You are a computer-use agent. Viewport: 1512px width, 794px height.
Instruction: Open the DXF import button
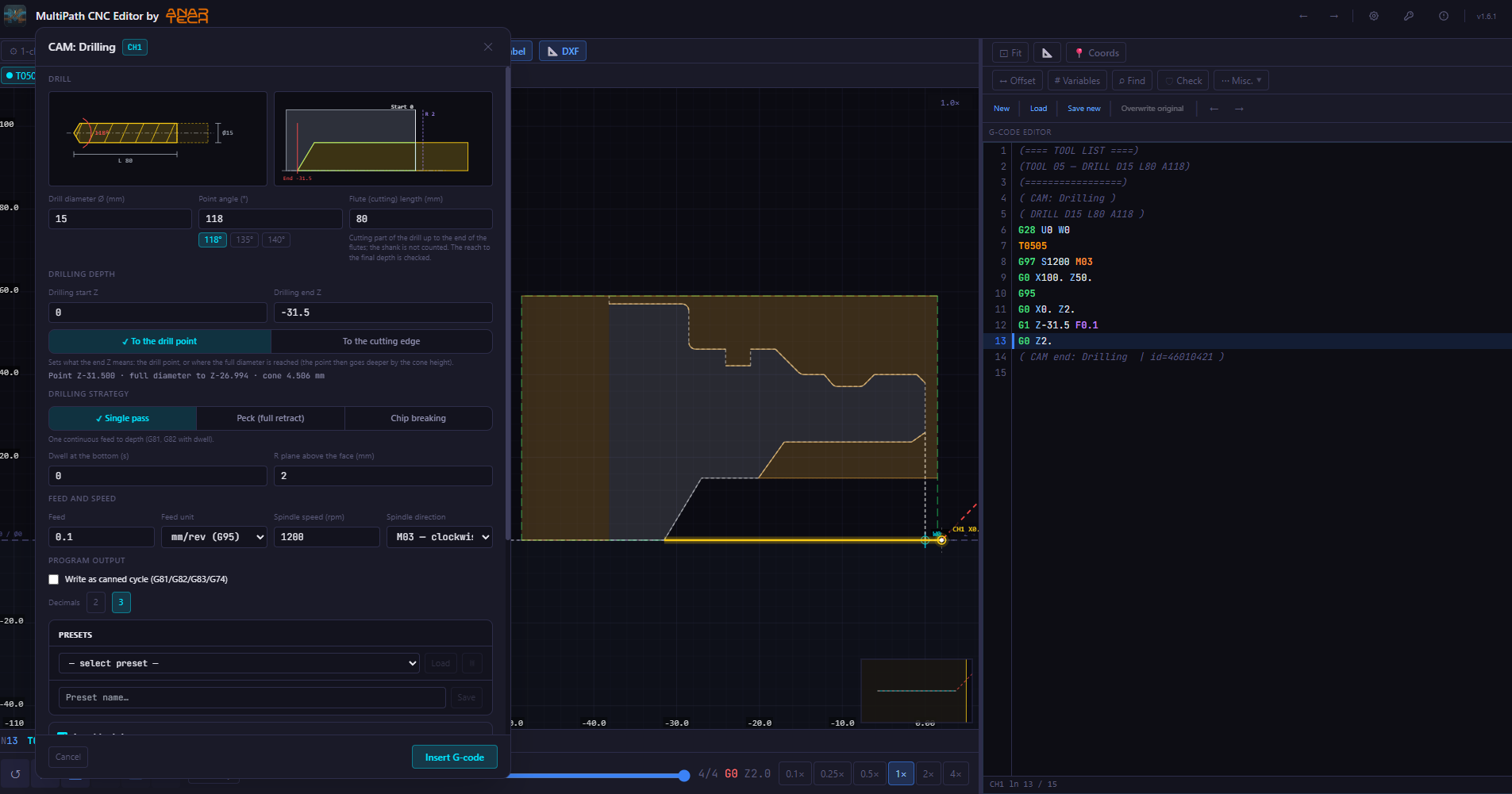click(563, 52)
